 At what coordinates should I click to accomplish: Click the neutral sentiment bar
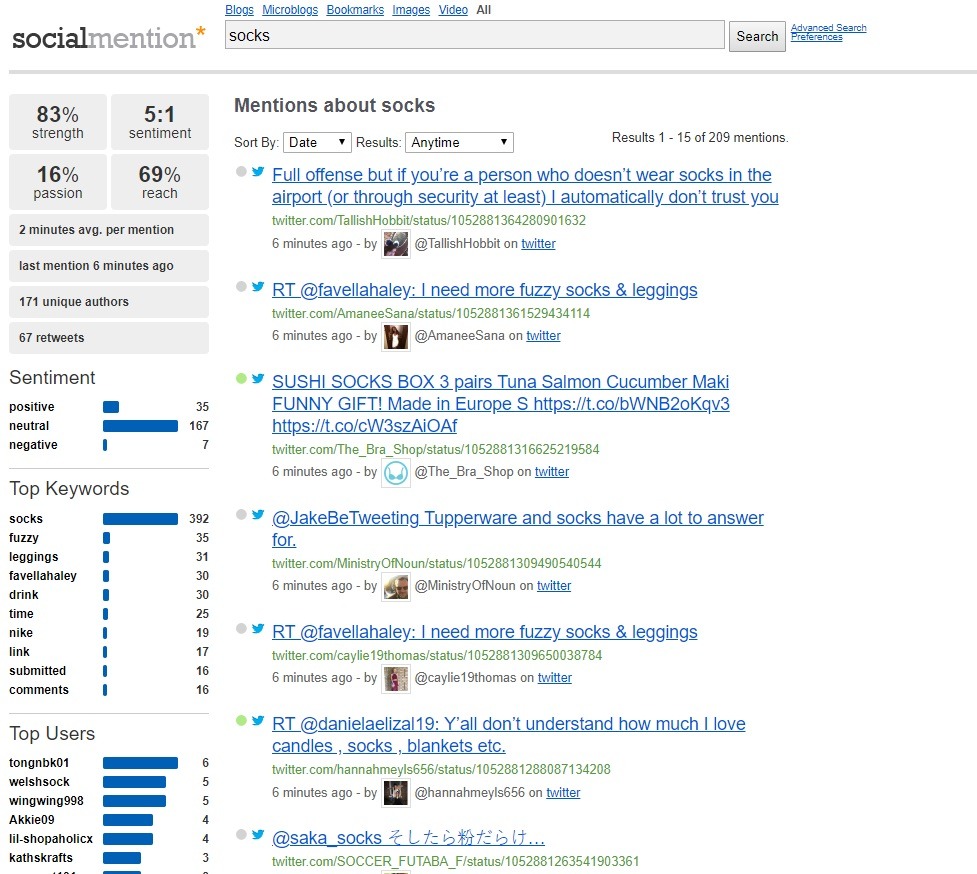[x=140, y=426]
